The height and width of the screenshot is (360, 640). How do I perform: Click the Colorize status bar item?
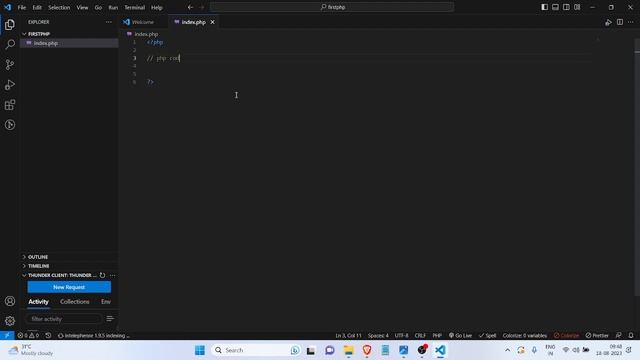point(566,336)
